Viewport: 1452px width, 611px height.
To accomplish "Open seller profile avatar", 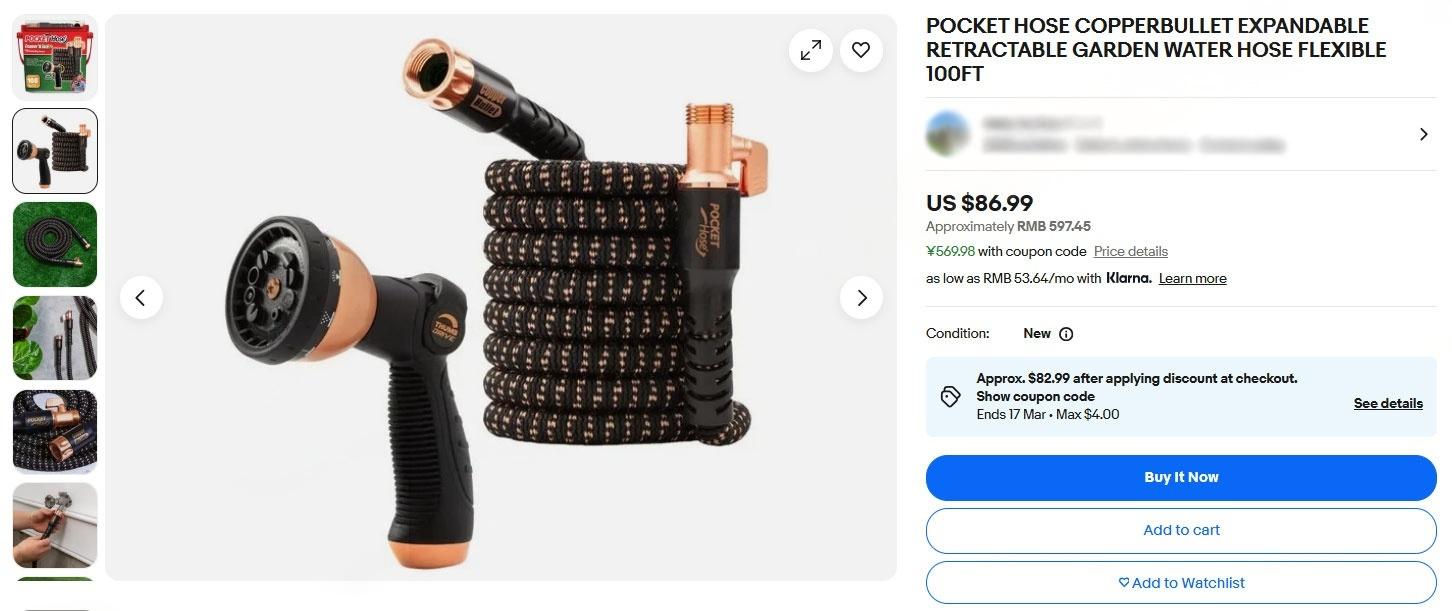I will coord(948,134).
